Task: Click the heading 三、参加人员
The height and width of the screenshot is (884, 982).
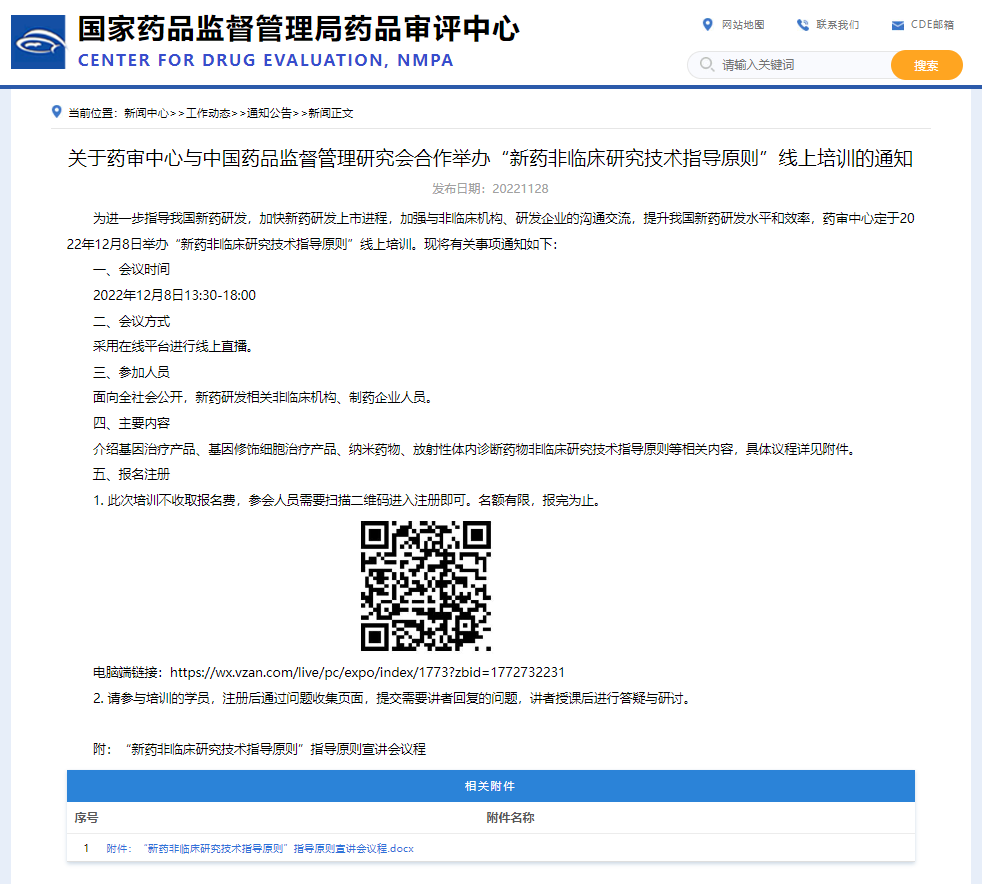Action: [132, 372]
